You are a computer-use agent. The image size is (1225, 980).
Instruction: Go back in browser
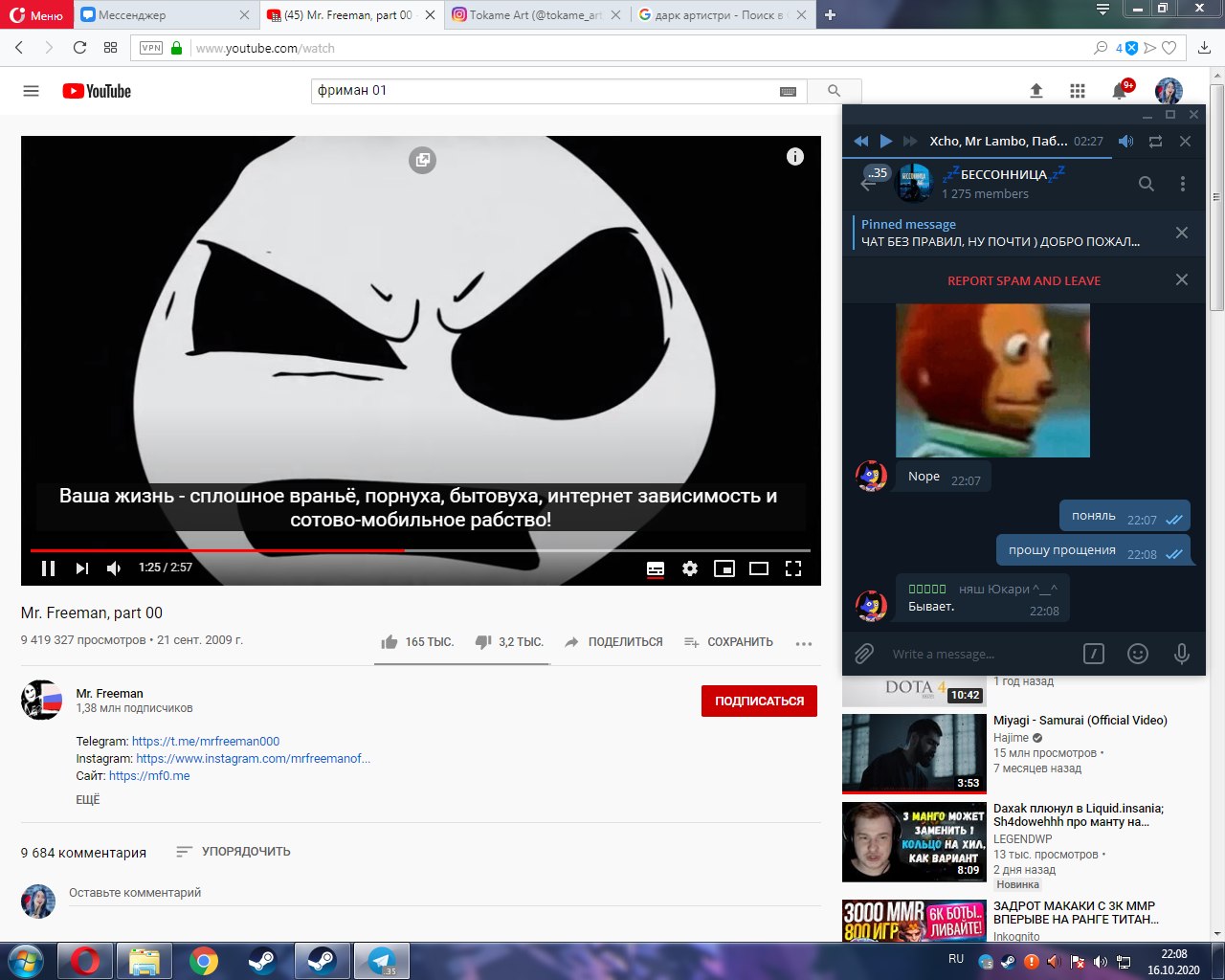[19, 48]
